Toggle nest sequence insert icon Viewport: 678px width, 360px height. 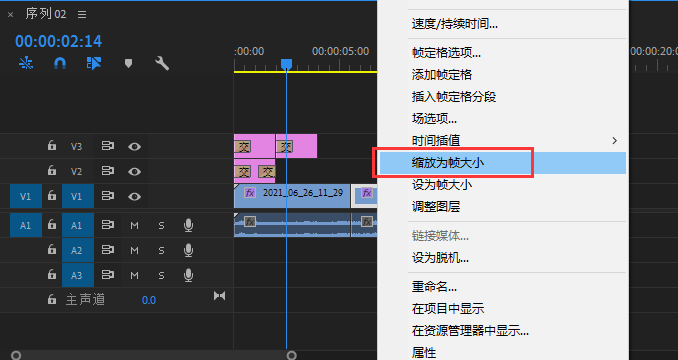click(x=26, y=64)
